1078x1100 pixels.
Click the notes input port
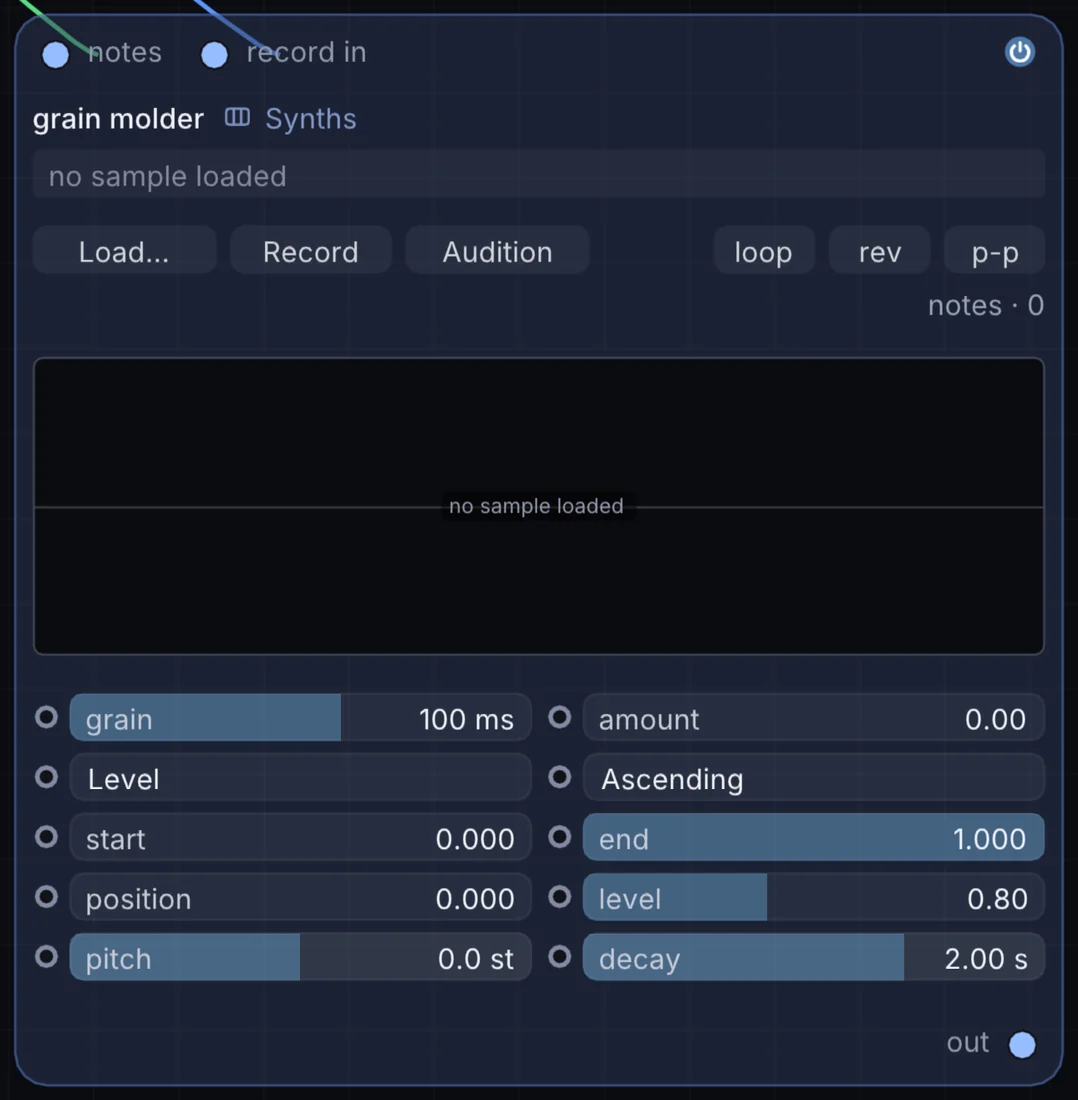click(55, 55)
